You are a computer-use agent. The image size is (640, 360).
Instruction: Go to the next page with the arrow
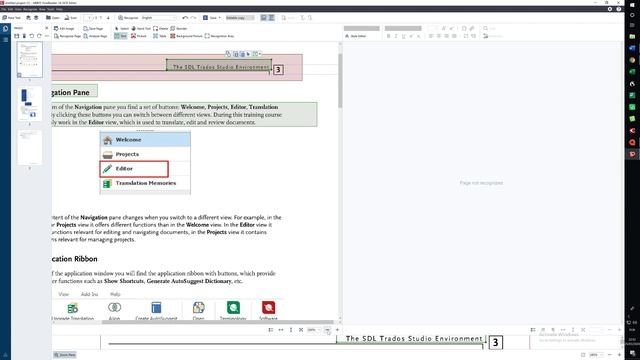108,18
